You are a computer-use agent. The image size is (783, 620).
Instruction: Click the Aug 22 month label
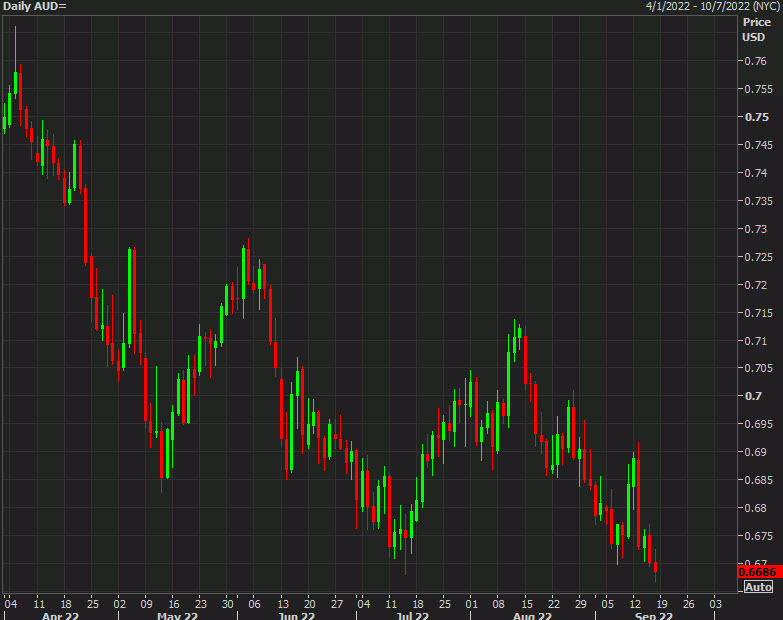pyautogui.click(x=532, y=616)
